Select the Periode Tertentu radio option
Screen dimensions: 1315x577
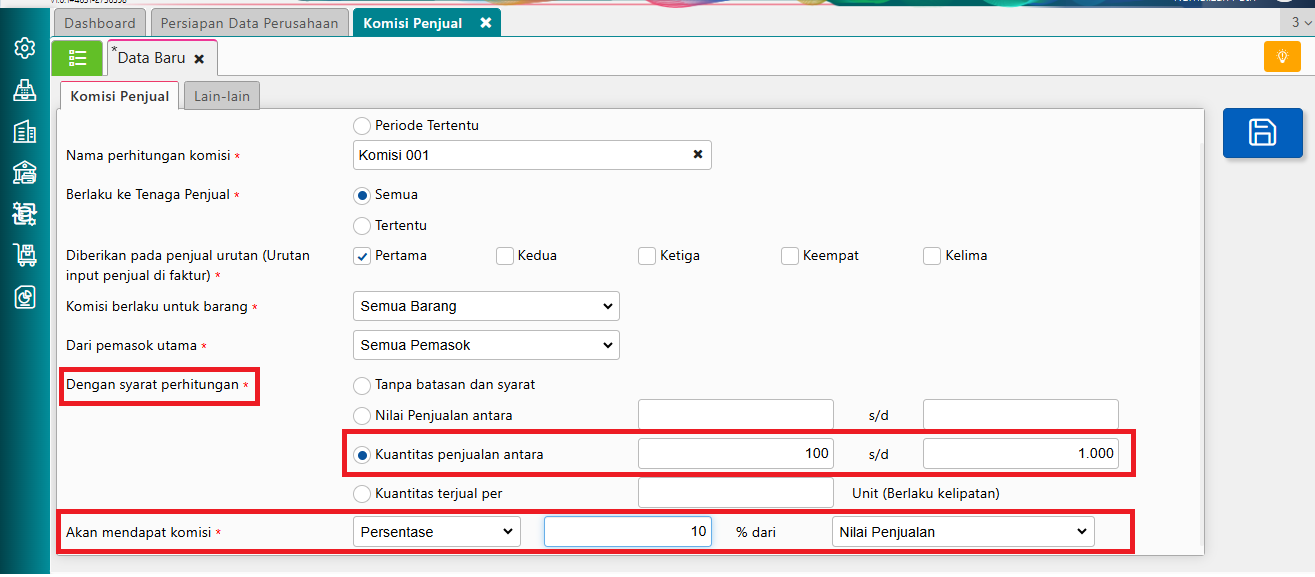(x=362, y=126)
